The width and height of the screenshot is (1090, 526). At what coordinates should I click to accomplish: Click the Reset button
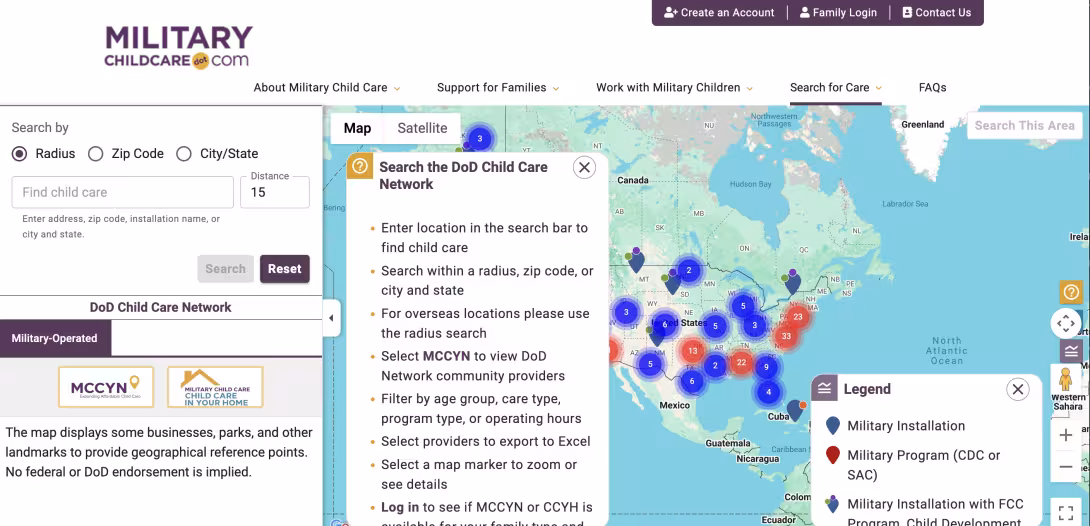pyautogui.click(x=284, y=269)
